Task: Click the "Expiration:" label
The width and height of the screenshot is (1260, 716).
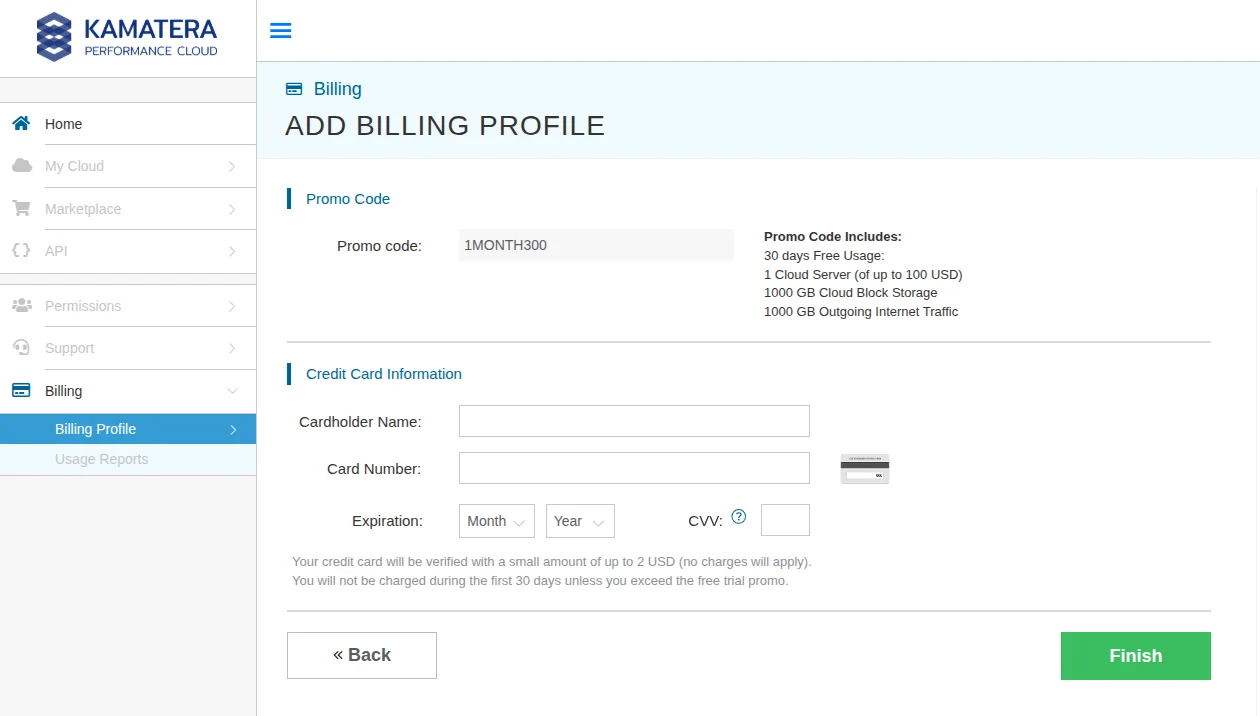Action: point(387,521)
